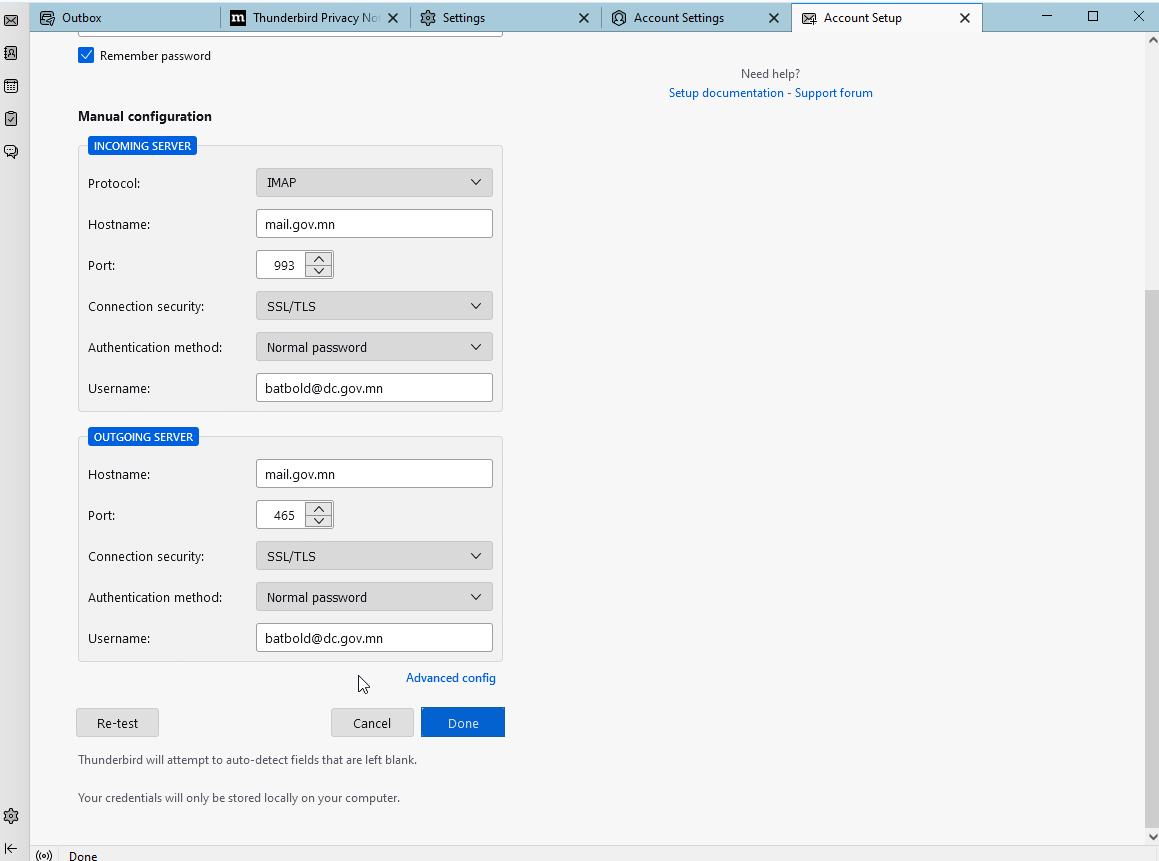Click the INCOMING SERVER label badge
Viewport: 1159px width, 861px height.
coord(143,146)
